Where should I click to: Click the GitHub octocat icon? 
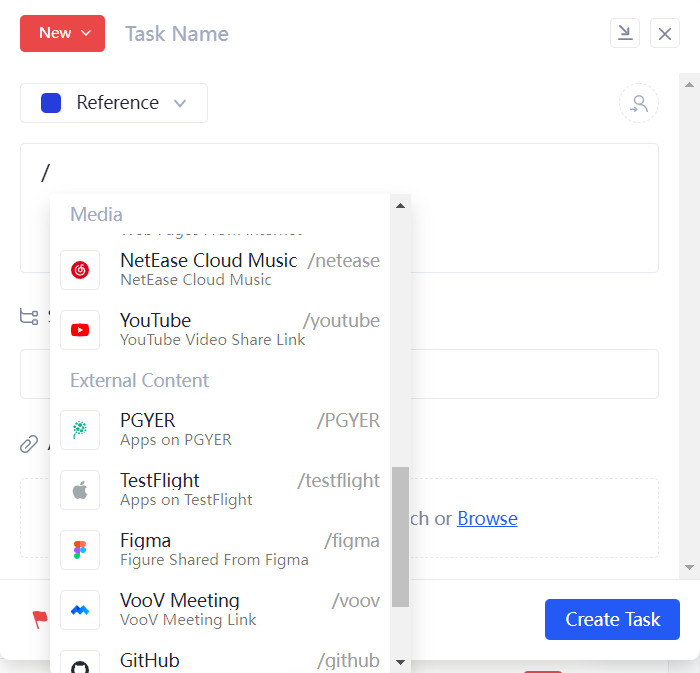(x=80, y=664)
